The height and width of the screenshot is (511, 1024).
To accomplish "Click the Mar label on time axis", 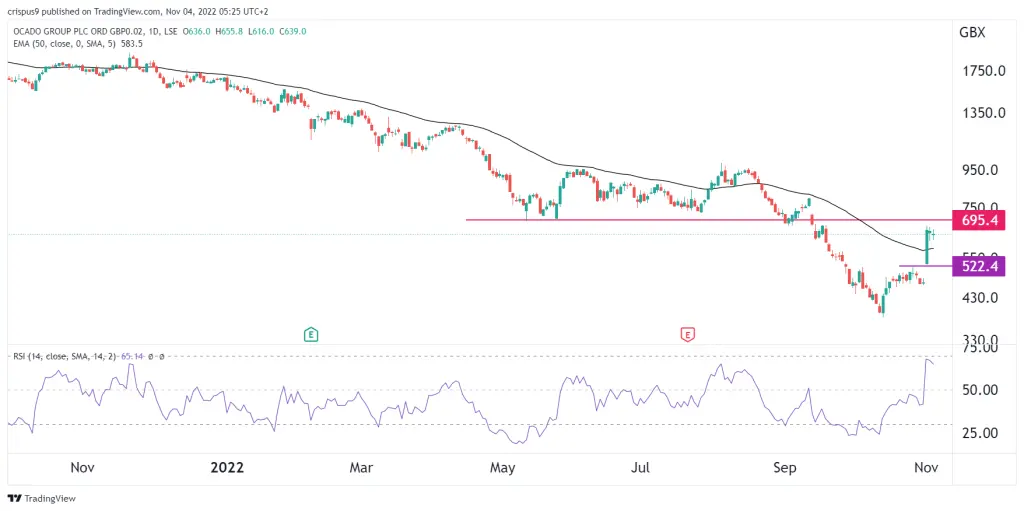I will click(x=361, y=468).
